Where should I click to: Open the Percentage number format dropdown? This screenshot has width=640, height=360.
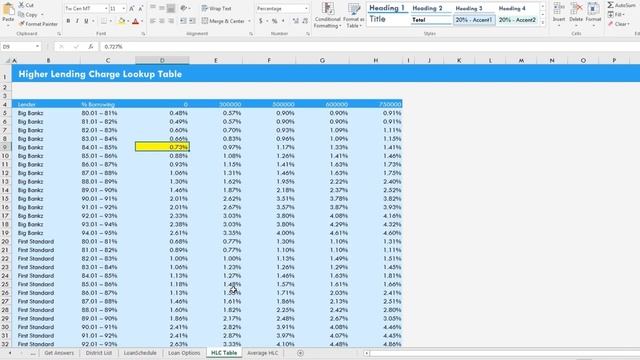point(306,9)
